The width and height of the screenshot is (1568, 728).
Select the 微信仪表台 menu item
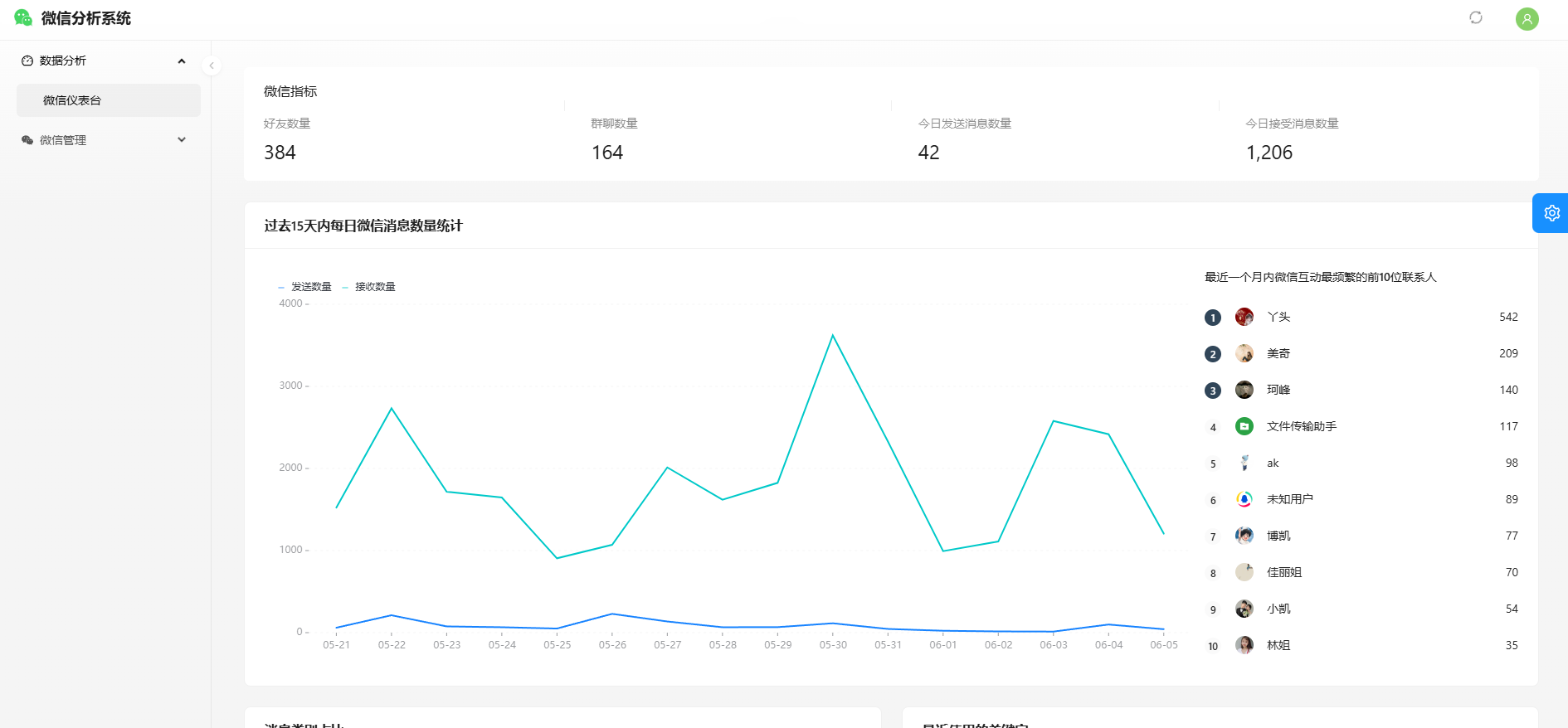click(108, 100)
